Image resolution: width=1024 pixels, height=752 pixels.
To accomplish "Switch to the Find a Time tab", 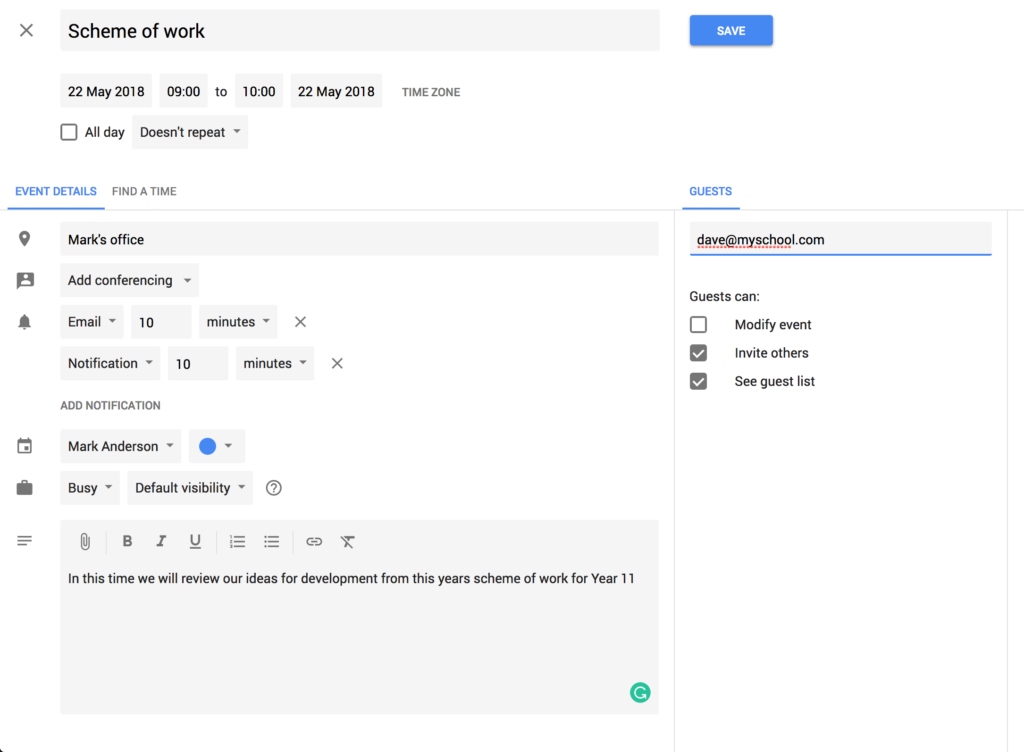I will [x=144, y=191].
